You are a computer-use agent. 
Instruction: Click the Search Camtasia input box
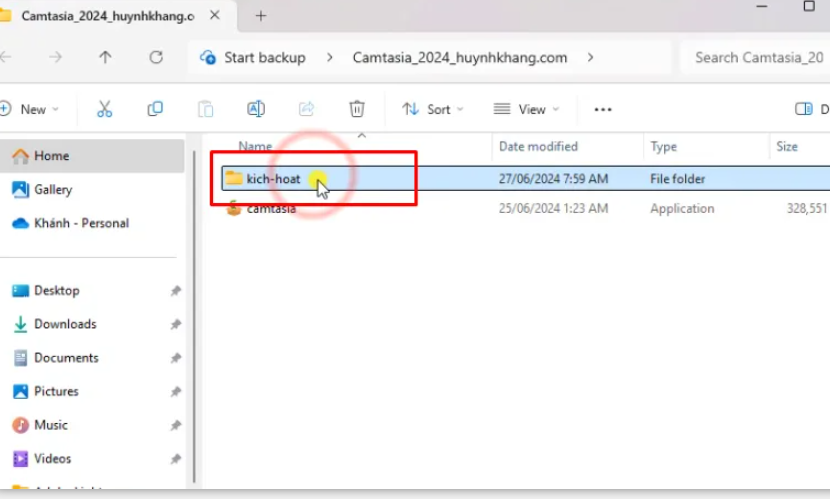(757, 58)
